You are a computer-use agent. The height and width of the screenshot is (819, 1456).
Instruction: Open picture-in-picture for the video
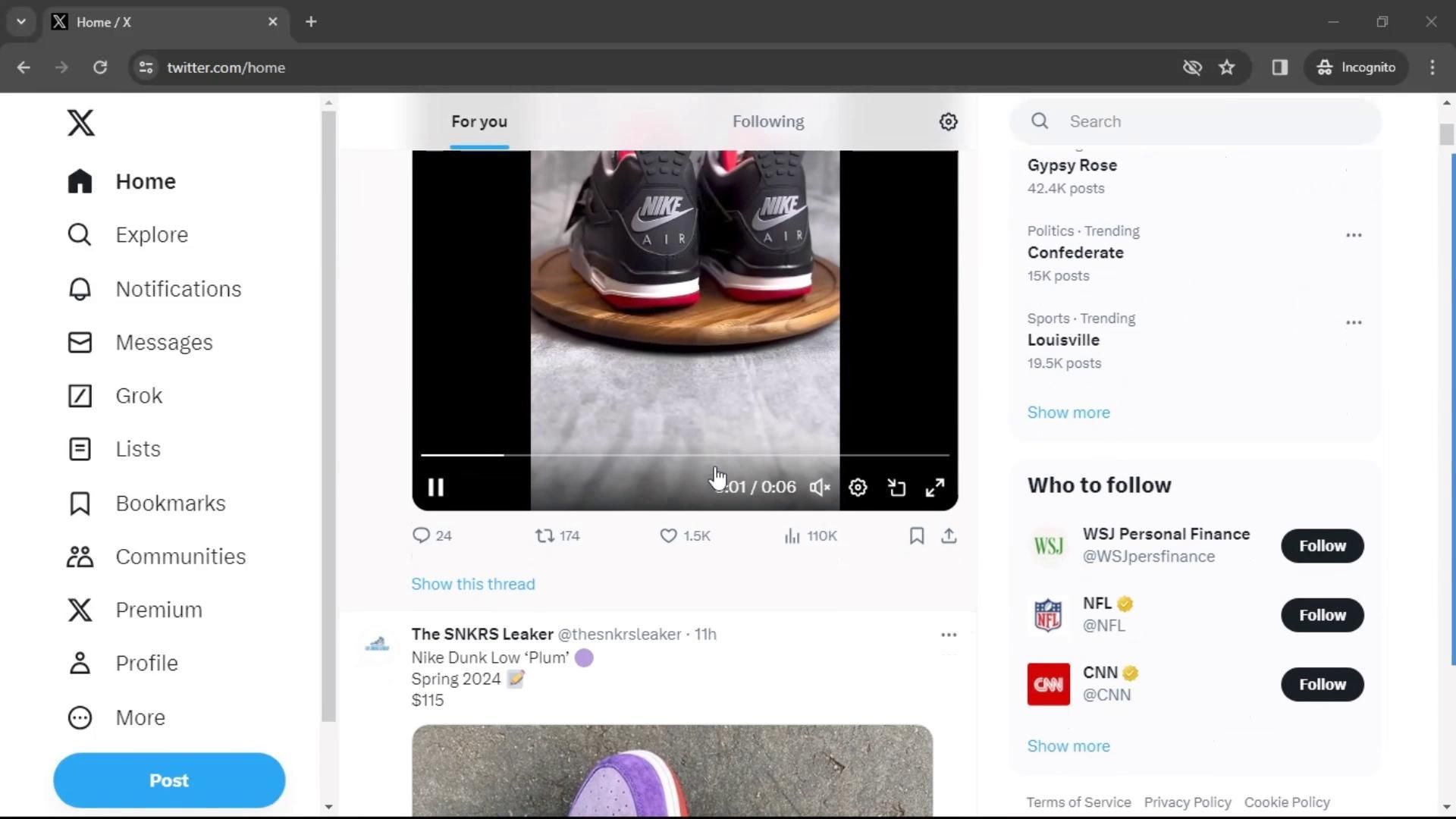click(x=896, y=488)
